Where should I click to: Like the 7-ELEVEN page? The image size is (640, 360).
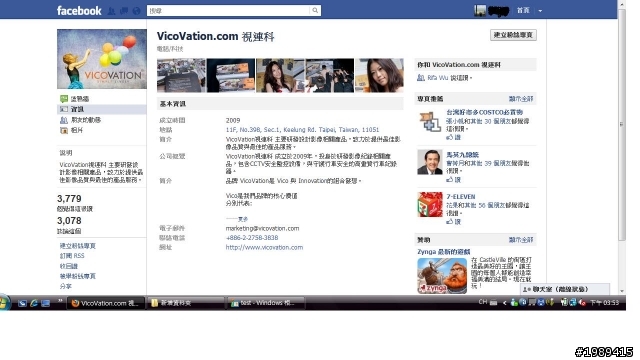453,222
